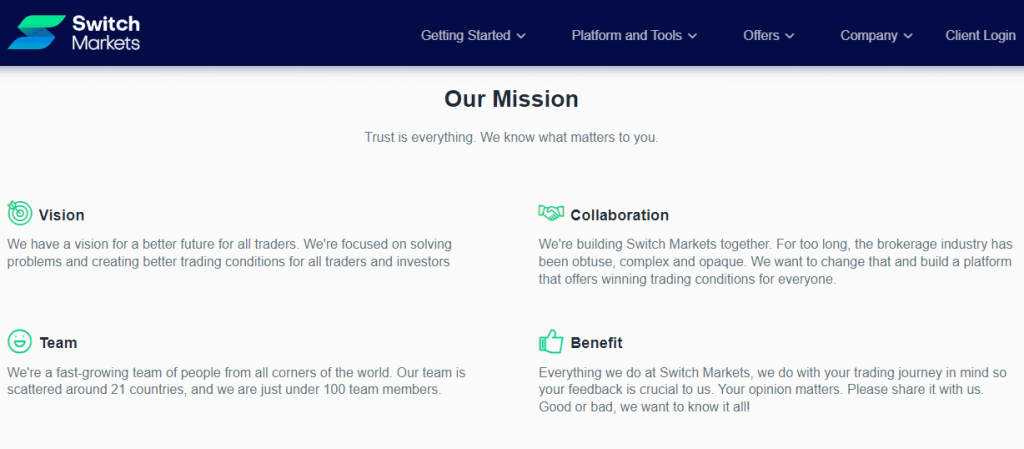Click the Switch Markets logo icon
The height and width of the screenshot is (449, 1024).
[36, 33]
